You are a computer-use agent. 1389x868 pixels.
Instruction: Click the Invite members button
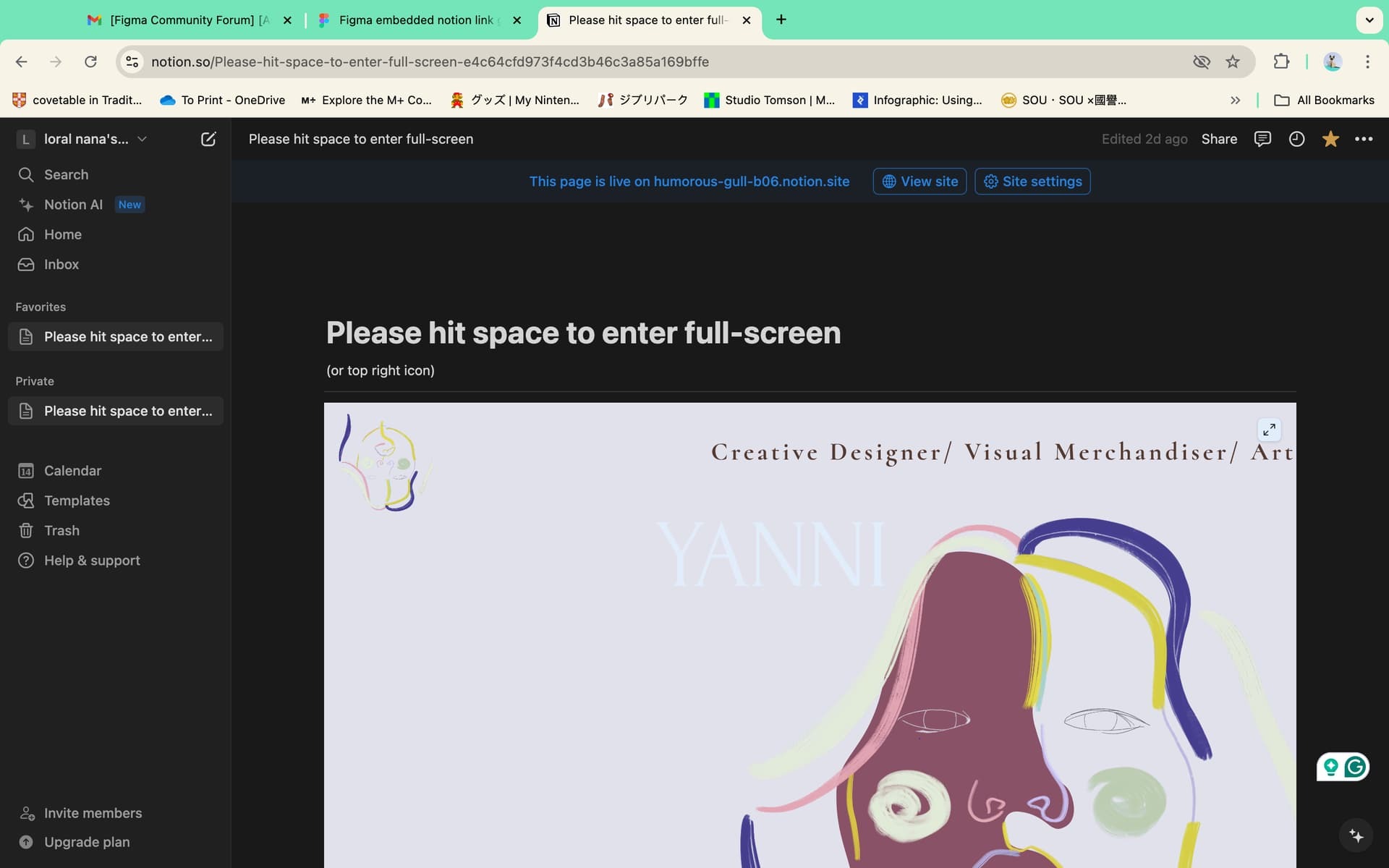pyautogui.click(x=93, y=812)
